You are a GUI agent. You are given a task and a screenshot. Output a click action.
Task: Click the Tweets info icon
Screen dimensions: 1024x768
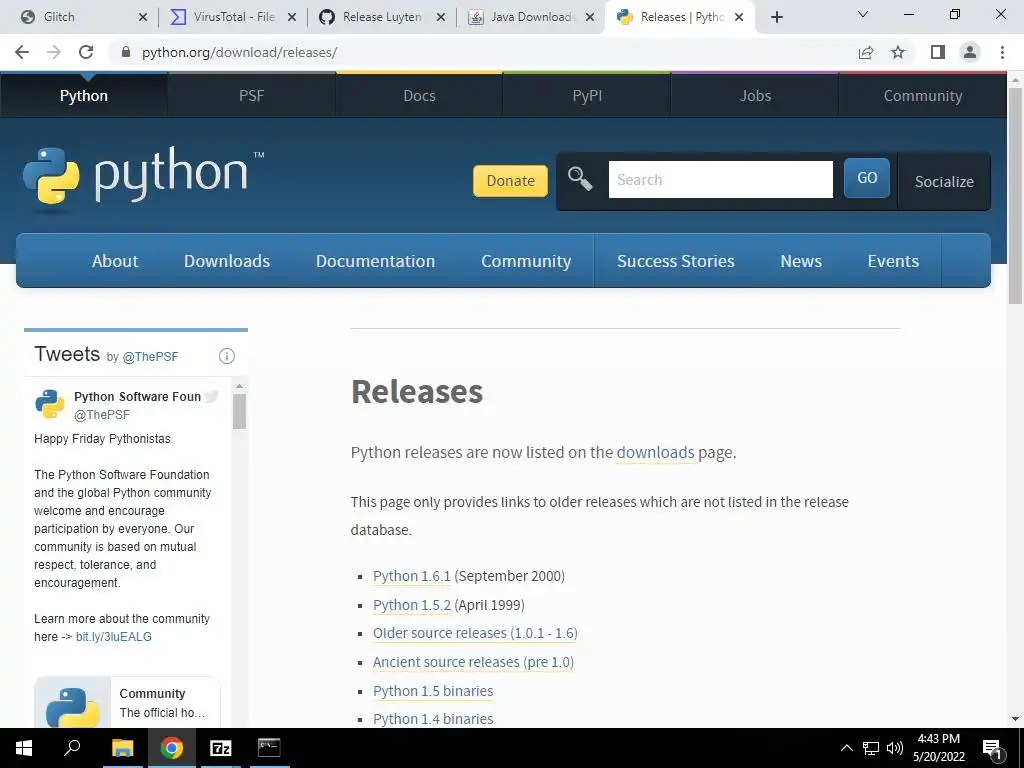227,356
